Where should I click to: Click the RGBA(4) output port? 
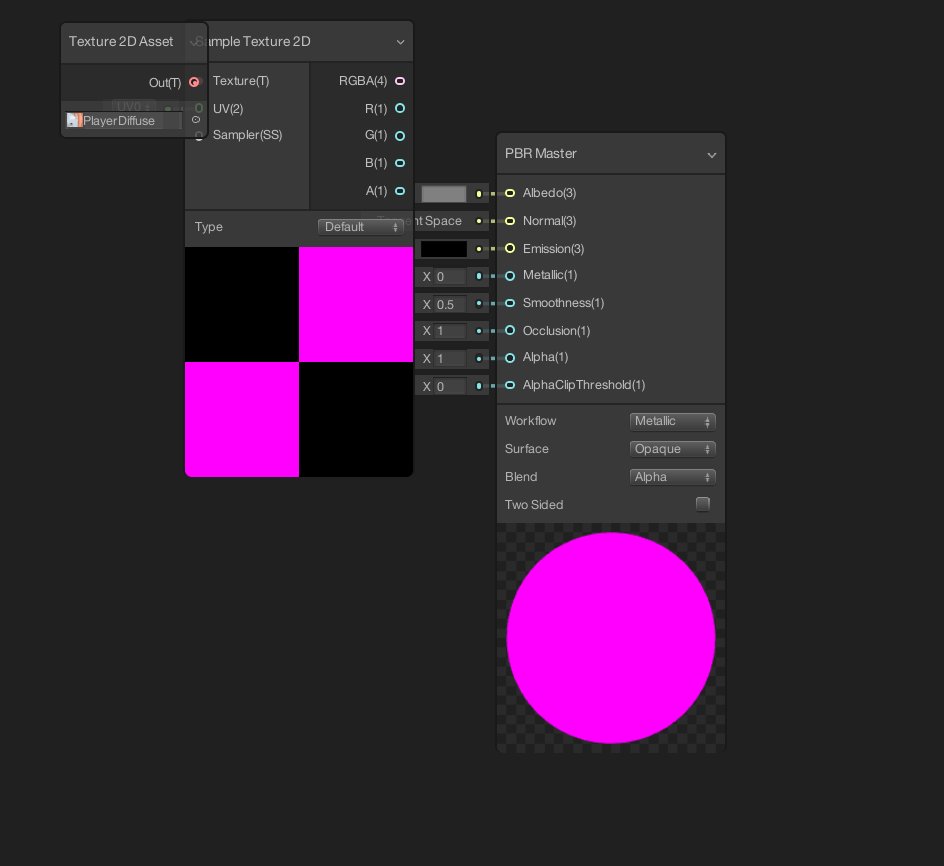tap(400, 81)
